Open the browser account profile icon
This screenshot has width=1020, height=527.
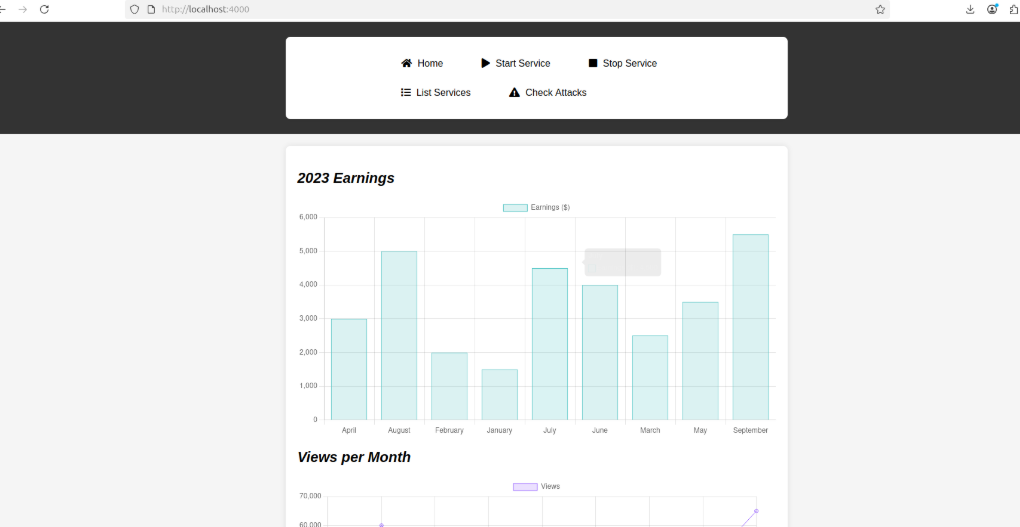(992, 9)
